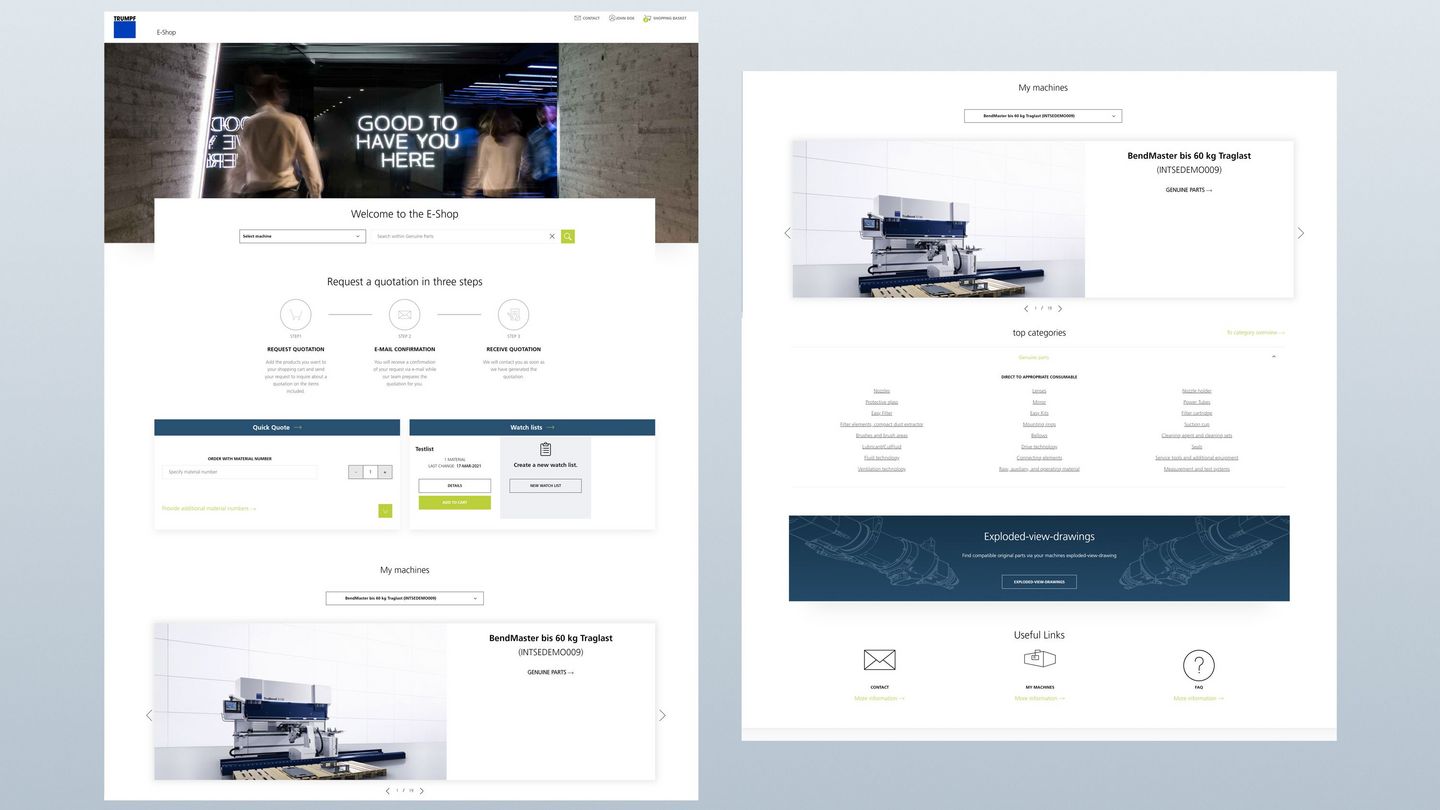Clear the Genuine Parts search with X
1440x810 pixels.
click(x=552, y=237)
